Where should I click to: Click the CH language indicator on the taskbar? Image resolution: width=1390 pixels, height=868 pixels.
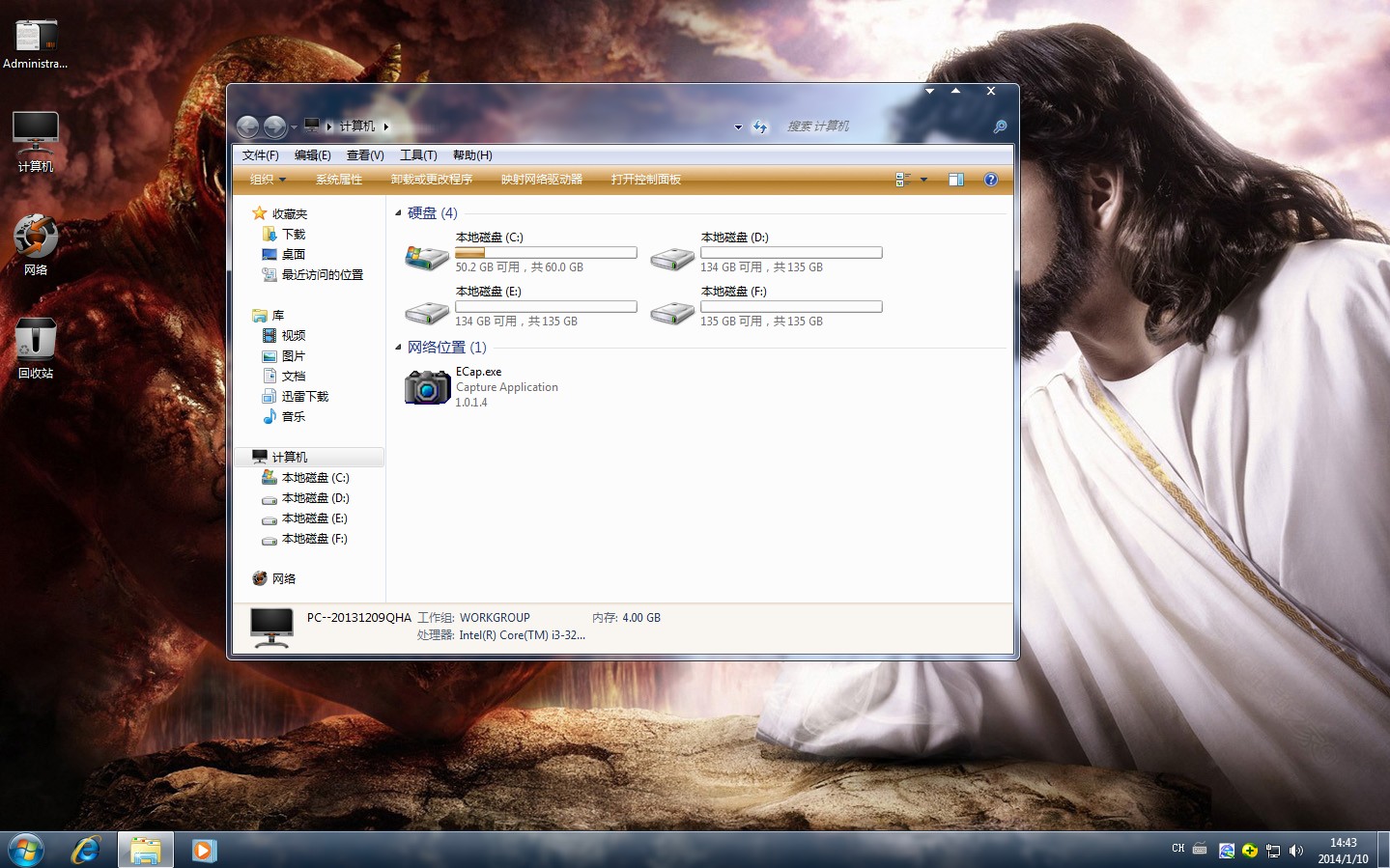pos(1178,849)
